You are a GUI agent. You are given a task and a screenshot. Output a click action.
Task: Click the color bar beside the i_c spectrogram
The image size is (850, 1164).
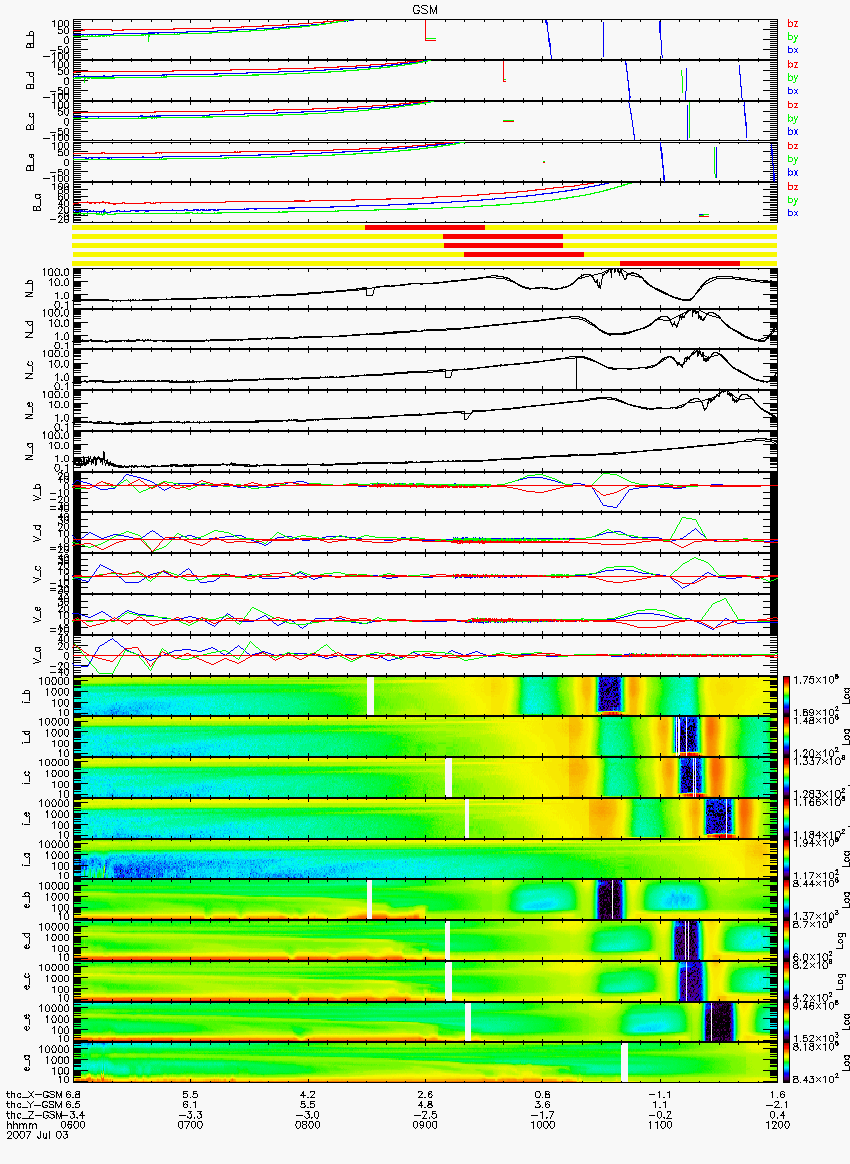click(x=786, y=777)
